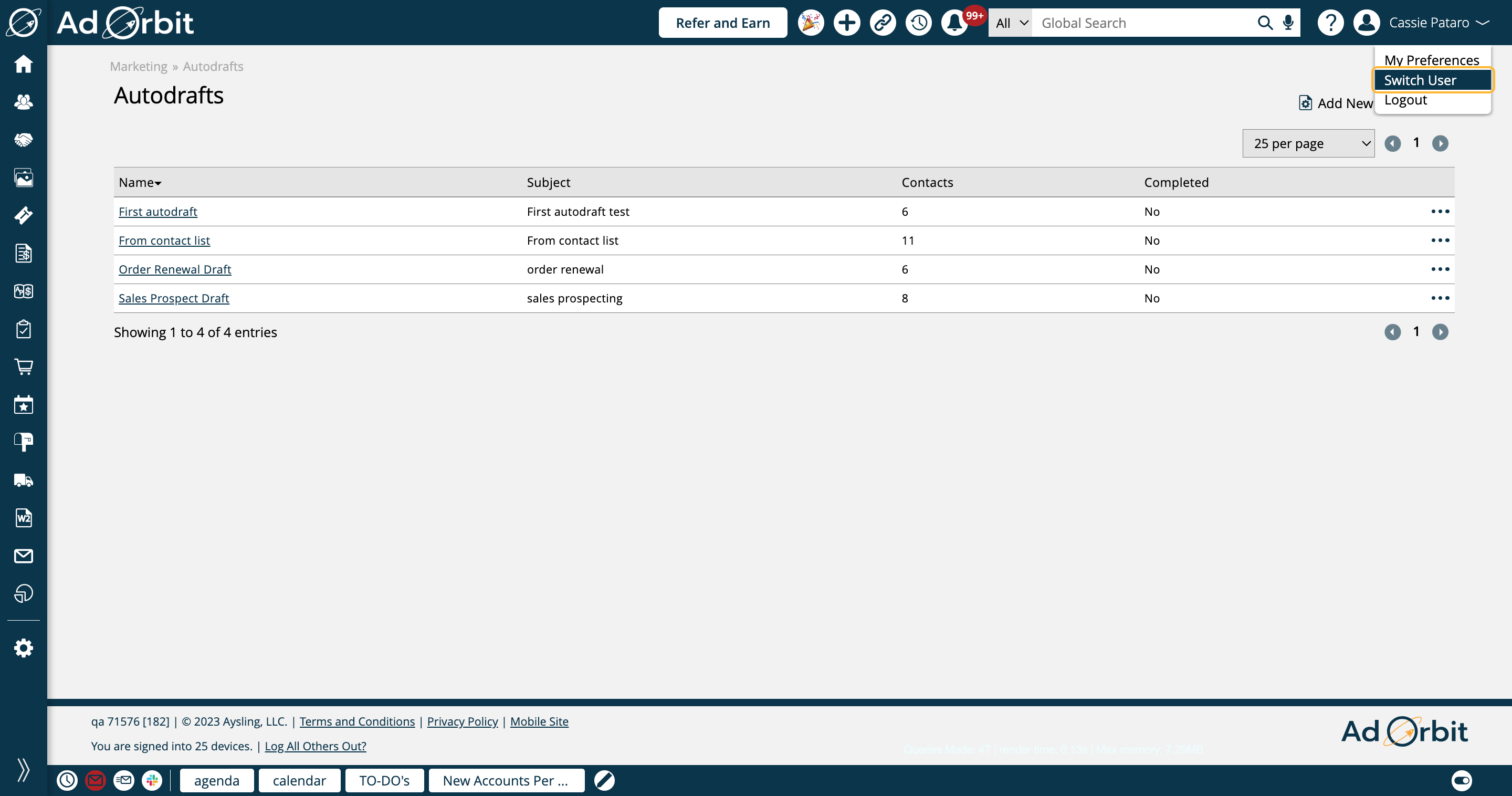Screen dimensions: 1512x796
Task: Open Privacy Policy link
Action: click(x=463, y=721)
